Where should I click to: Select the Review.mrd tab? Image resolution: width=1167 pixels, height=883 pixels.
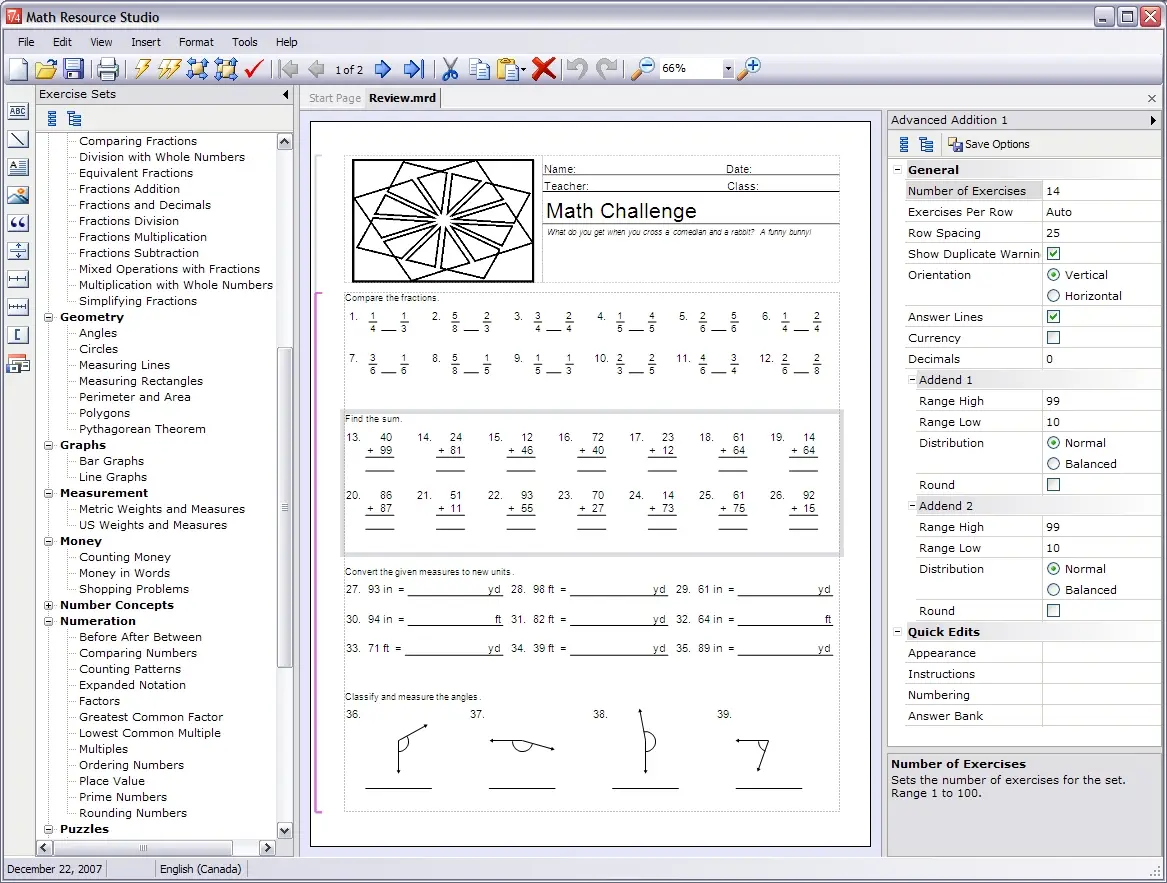[403, 98]
